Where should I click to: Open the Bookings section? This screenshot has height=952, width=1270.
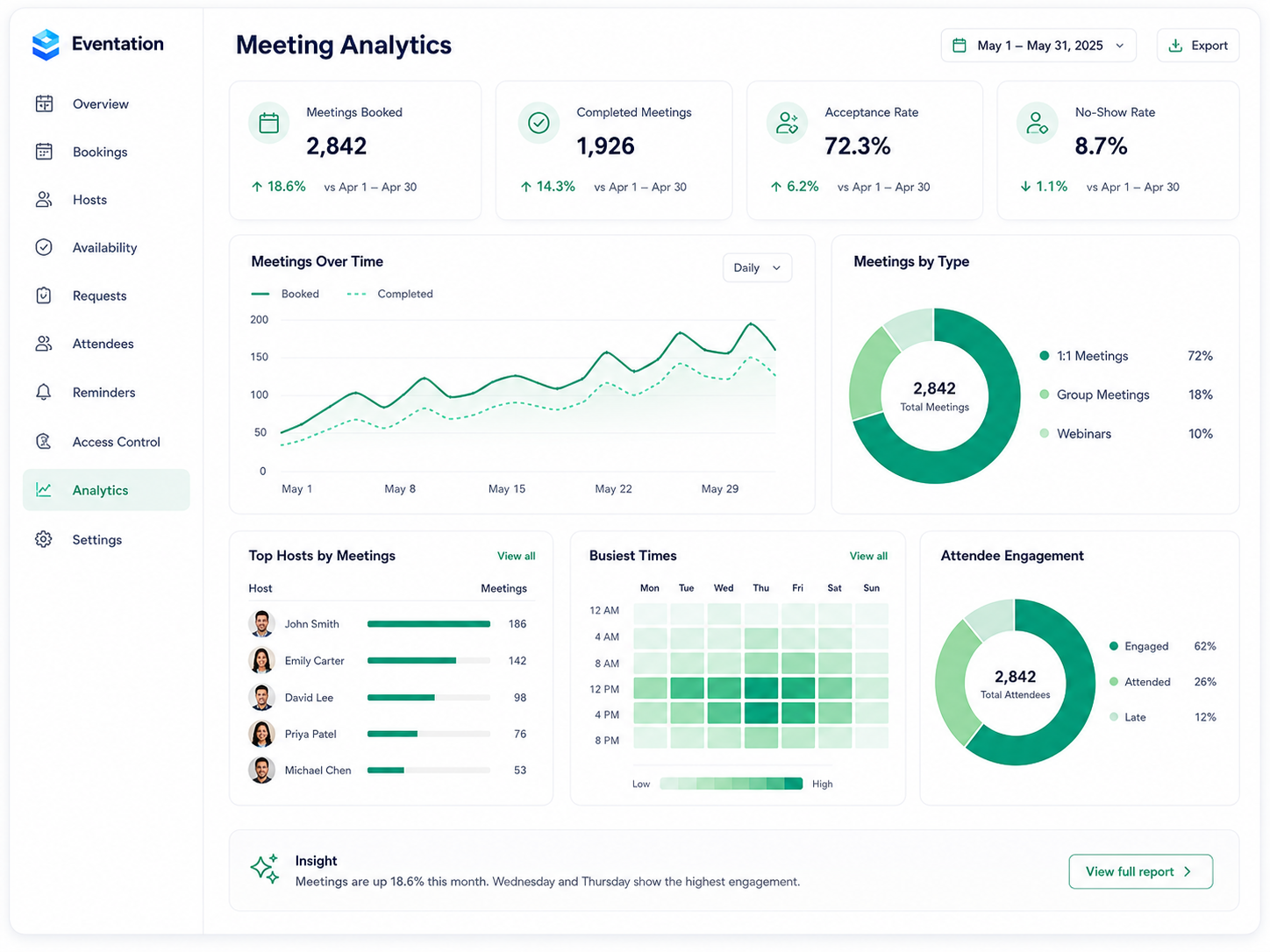click(105, 152)
